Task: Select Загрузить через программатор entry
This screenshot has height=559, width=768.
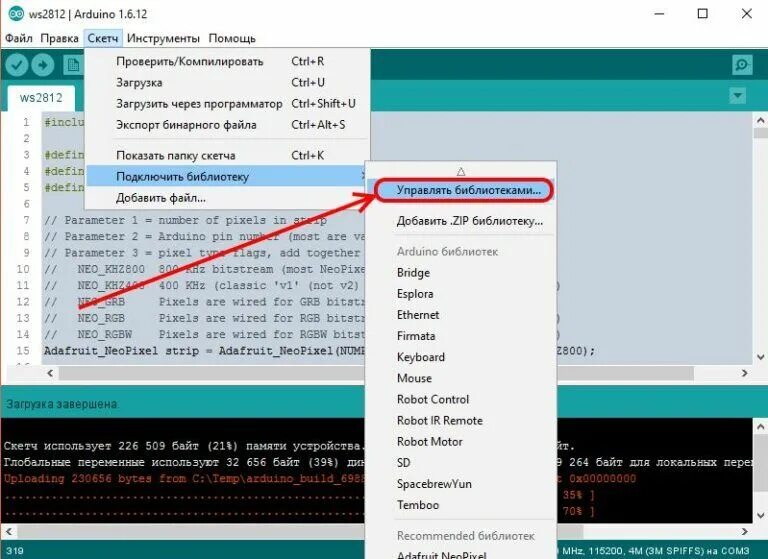Action: 228,103
